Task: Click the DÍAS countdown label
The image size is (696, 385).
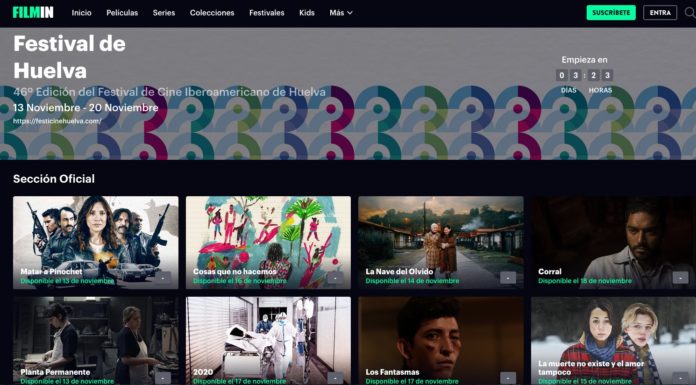Action: [569, 90]
